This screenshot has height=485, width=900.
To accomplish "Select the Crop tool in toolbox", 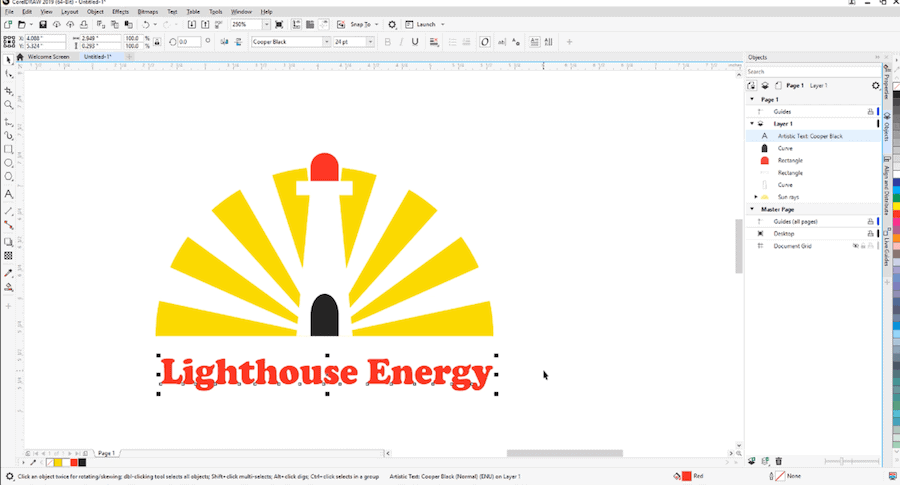I will (x=9, y=90).
